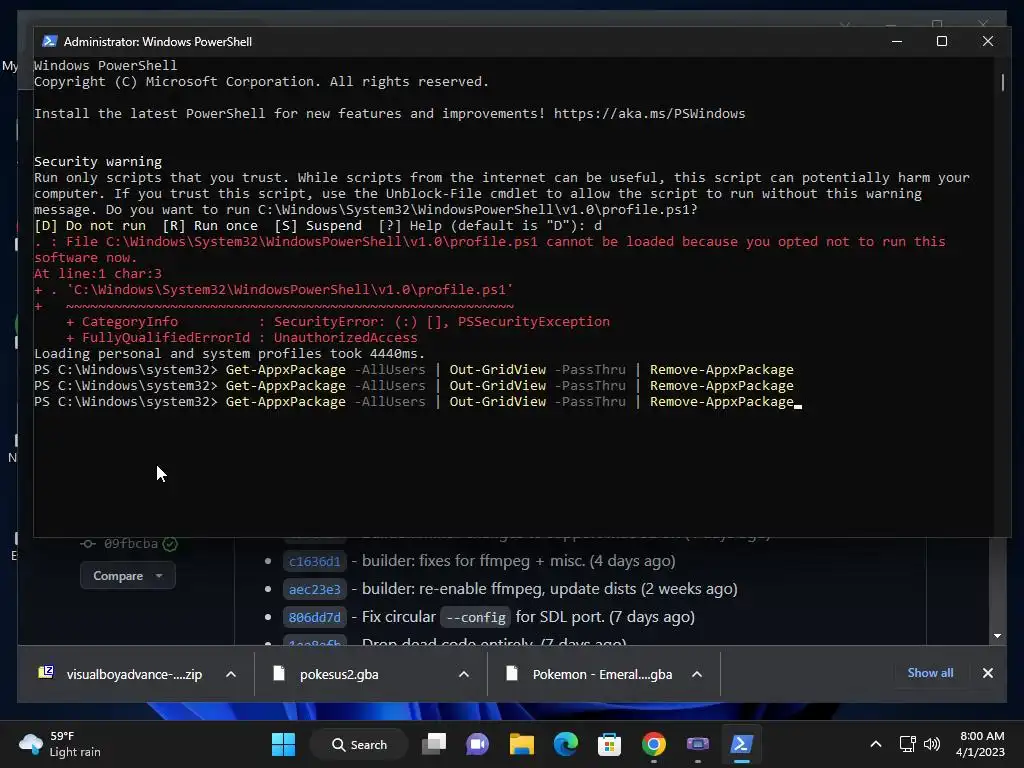Screen dimensions: 1024x768
Task: Click Show all downloads
Action: coord(930,673)
